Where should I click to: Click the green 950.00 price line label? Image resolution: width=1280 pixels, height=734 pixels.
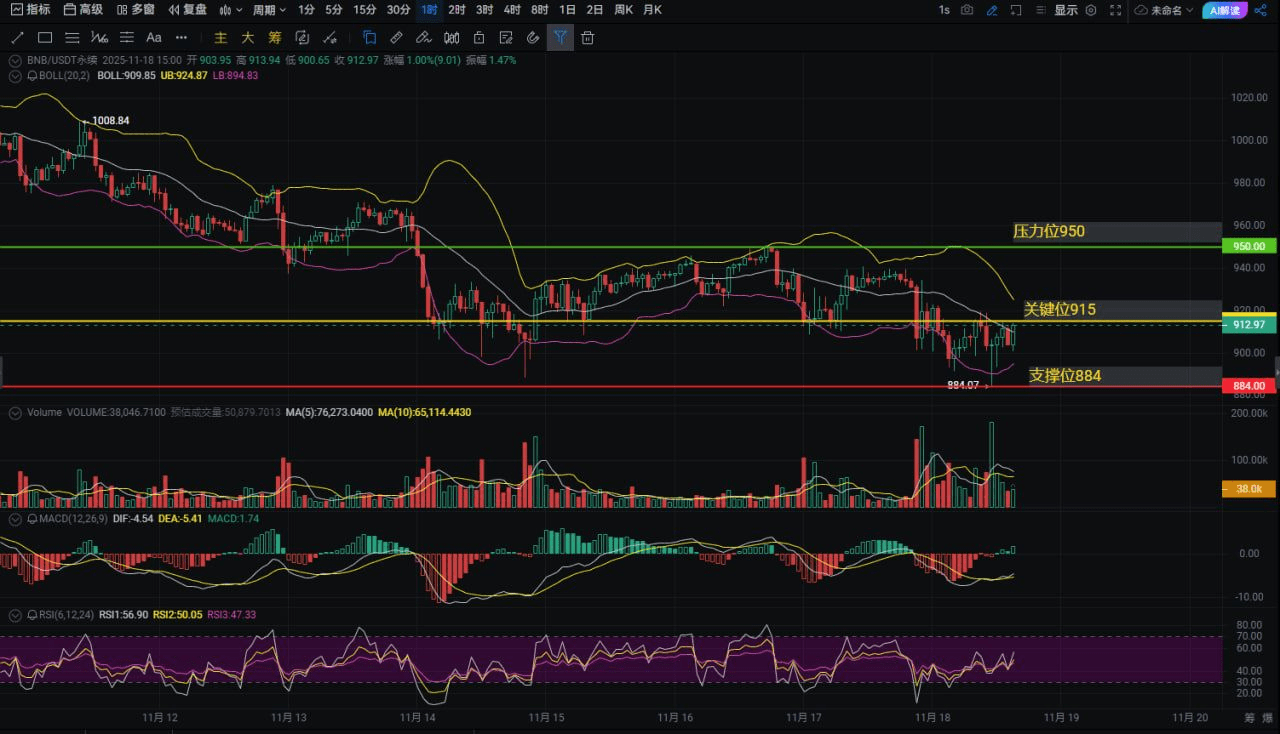(1249, 246)
